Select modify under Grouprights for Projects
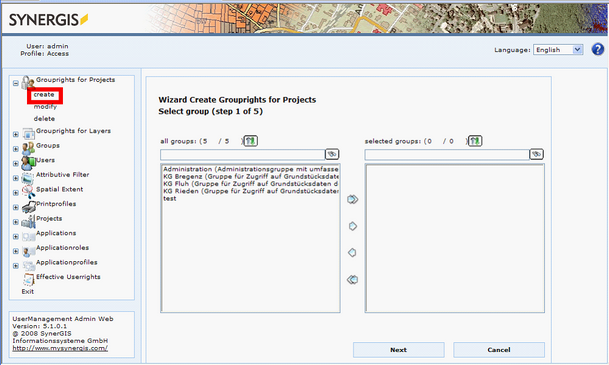The image size is (609, 365). [45, 107]
